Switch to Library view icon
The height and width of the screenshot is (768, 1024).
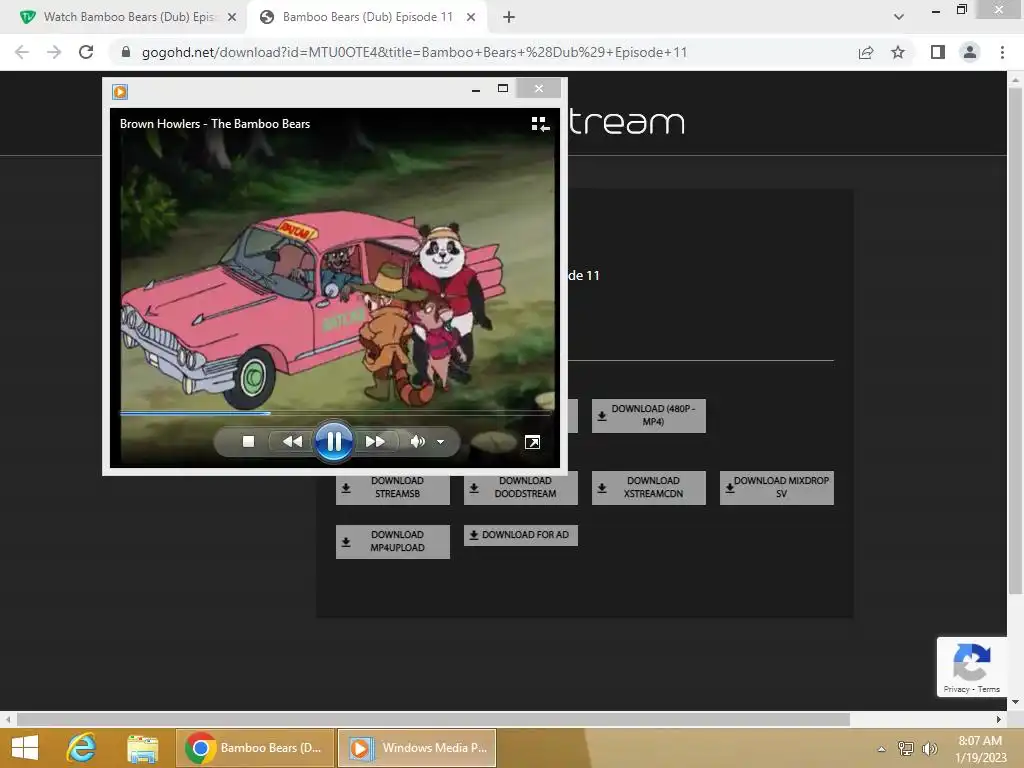coord(540,124)
